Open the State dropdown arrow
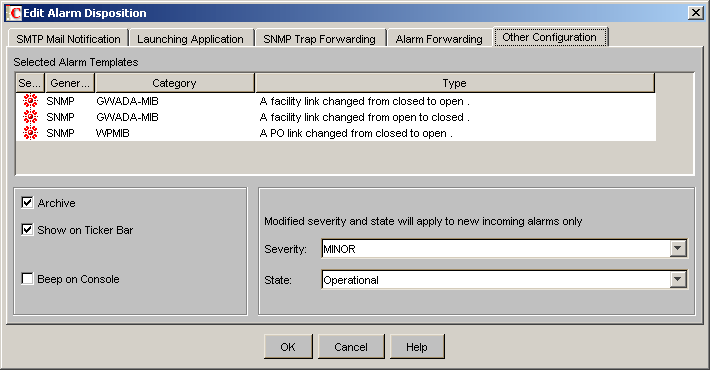The image size is (710, 370). coord(677,279)
